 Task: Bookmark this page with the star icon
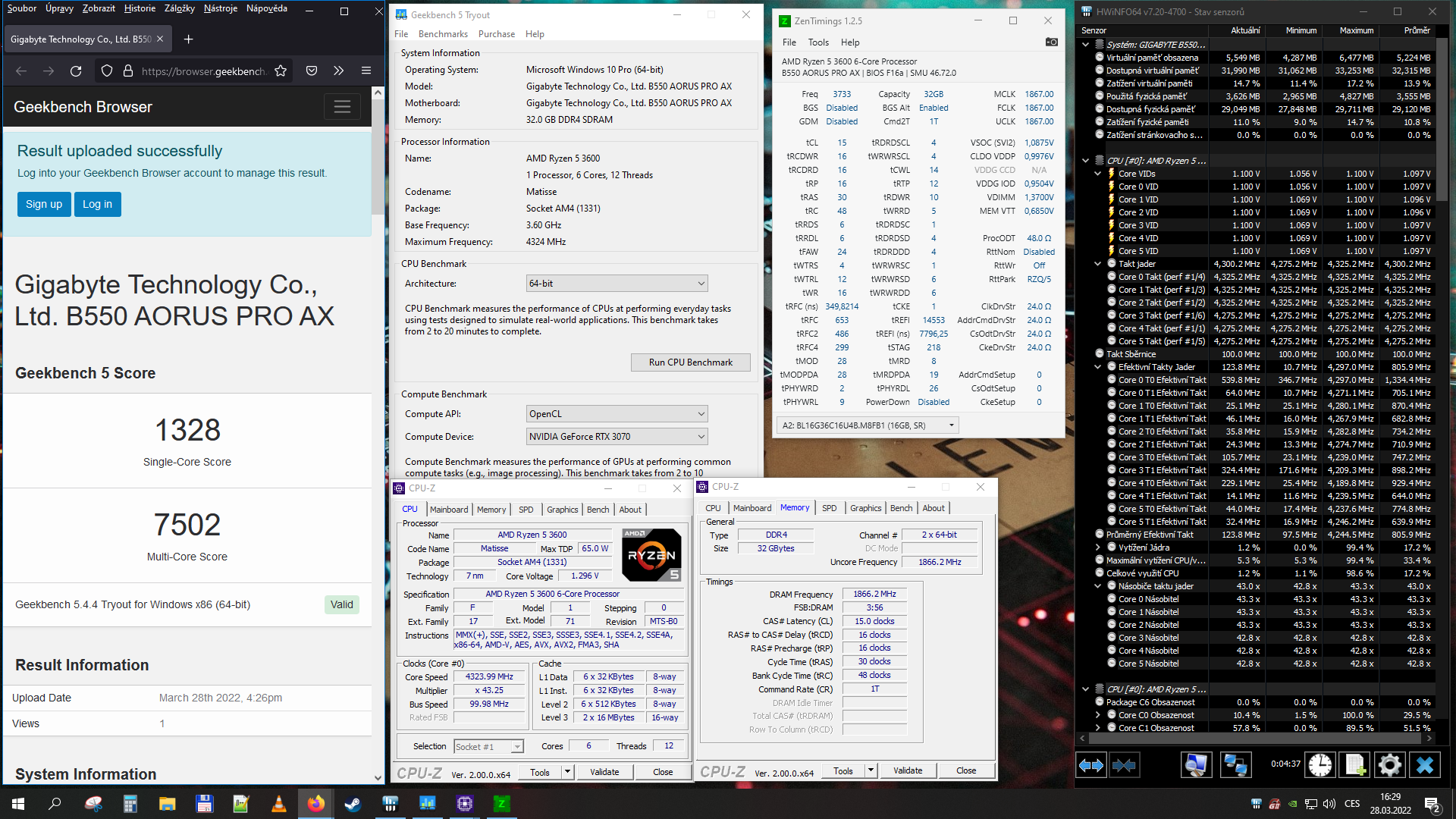click(281, 71)
